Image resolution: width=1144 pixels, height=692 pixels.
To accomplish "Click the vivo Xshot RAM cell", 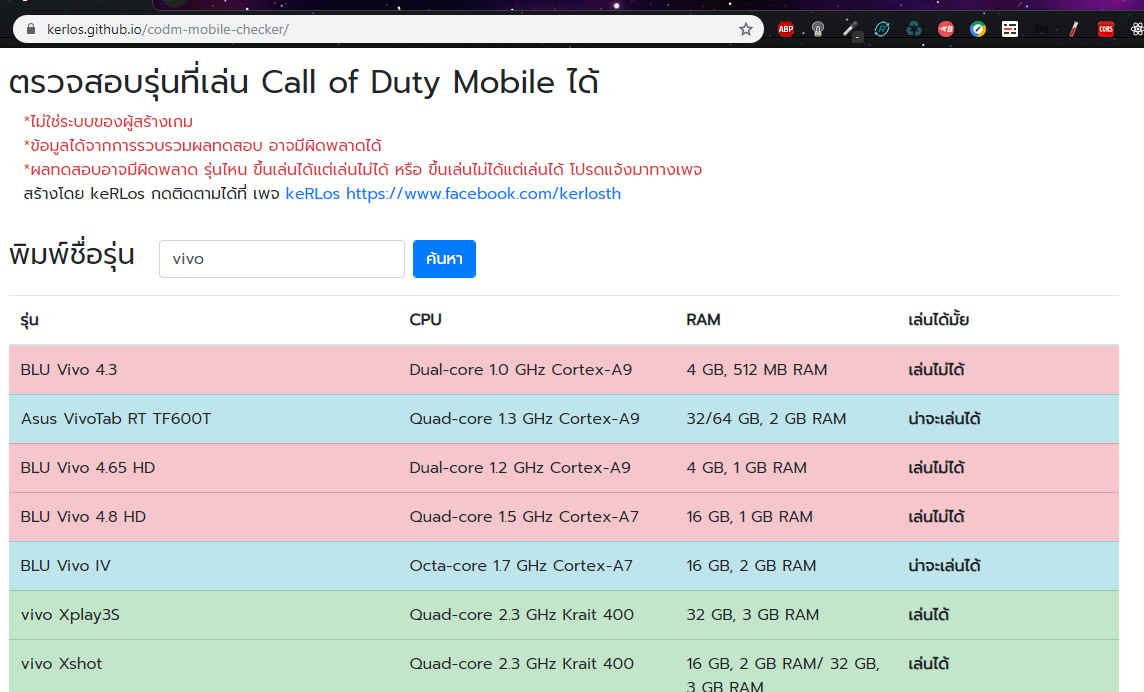I will click(x=783, y=674).
